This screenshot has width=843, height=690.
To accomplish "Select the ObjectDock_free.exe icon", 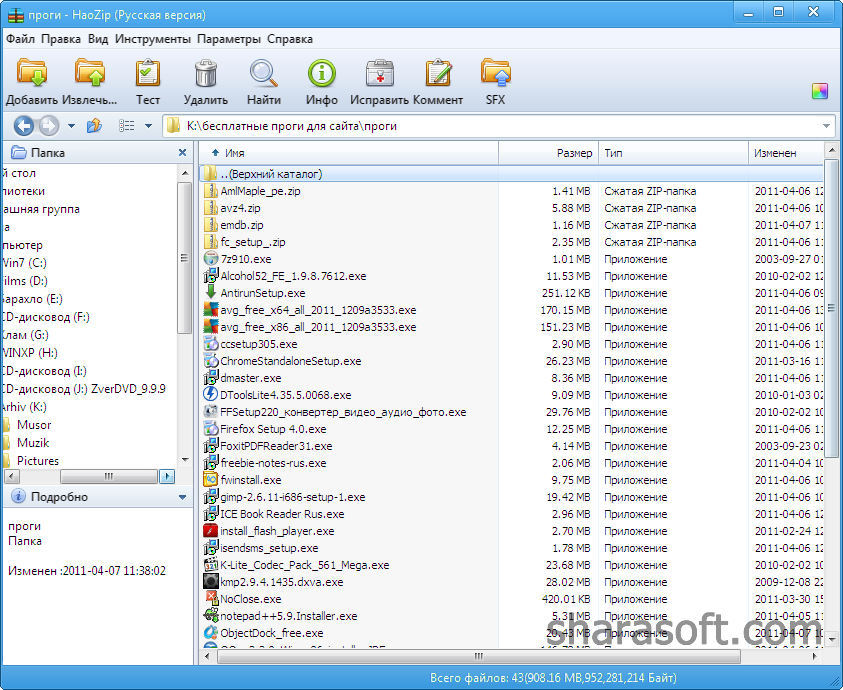I will point(211,632).
